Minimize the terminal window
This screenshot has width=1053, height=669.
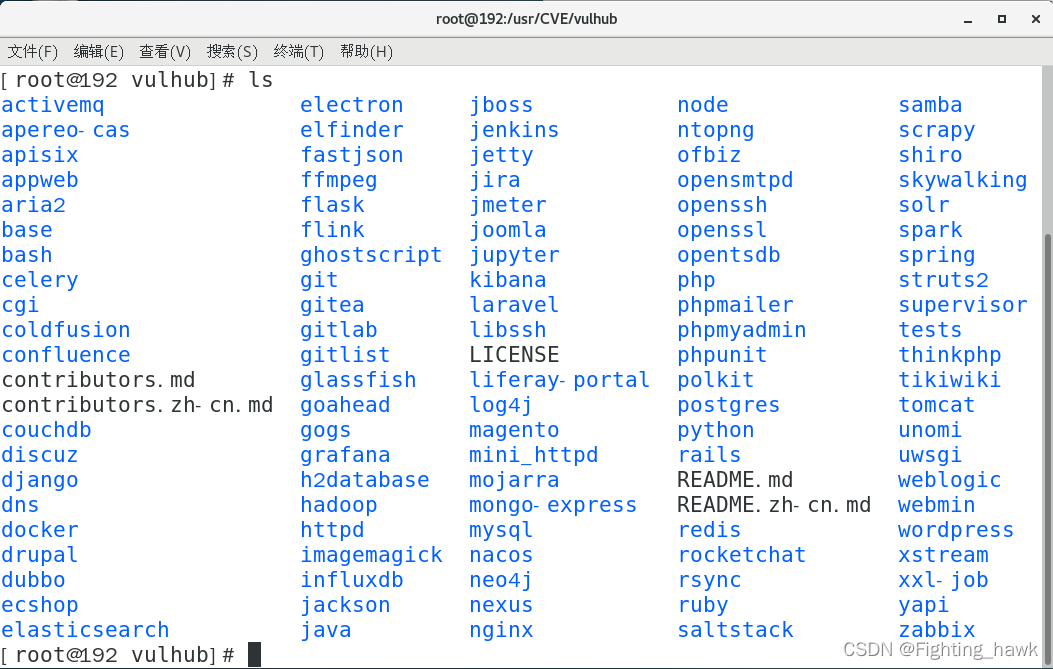(x=968, y=19)
